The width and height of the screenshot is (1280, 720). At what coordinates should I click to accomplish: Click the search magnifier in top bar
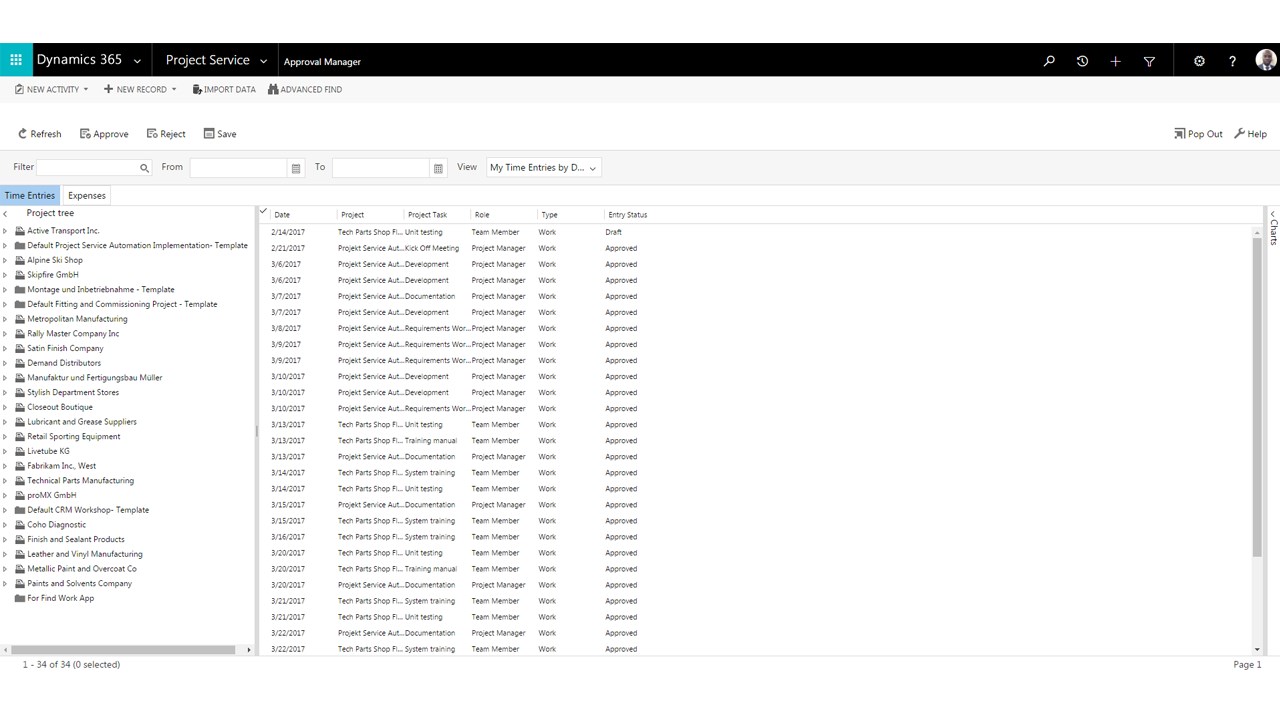pyautogui.click(x=1049, y=61)
